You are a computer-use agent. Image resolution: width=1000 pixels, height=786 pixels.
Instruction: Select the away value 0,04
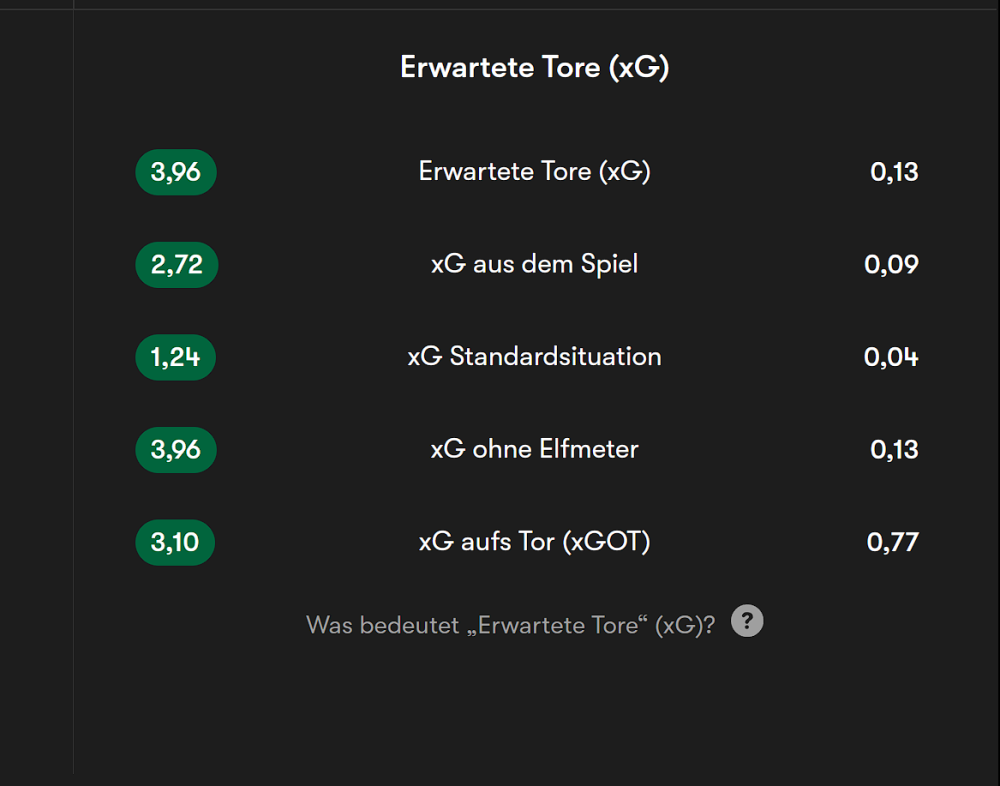(x=891, y=357)
